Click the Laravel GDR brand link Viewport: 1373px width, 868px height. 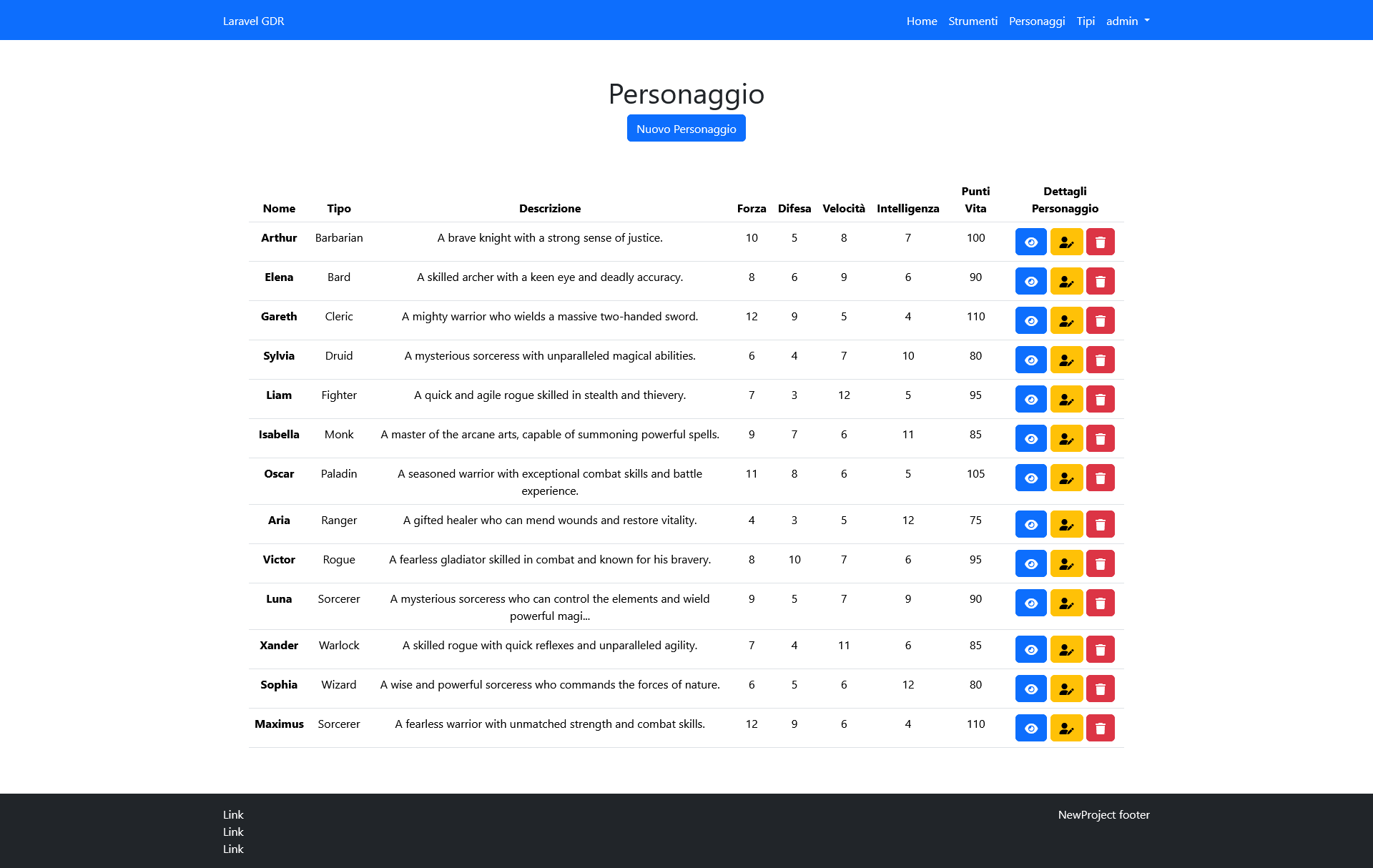coord(253,21)
